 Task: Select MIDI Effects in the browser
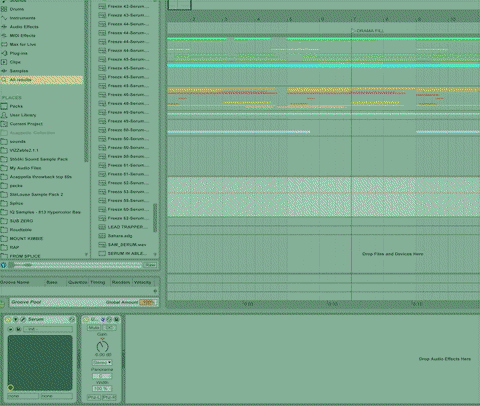tap(22, 36)
